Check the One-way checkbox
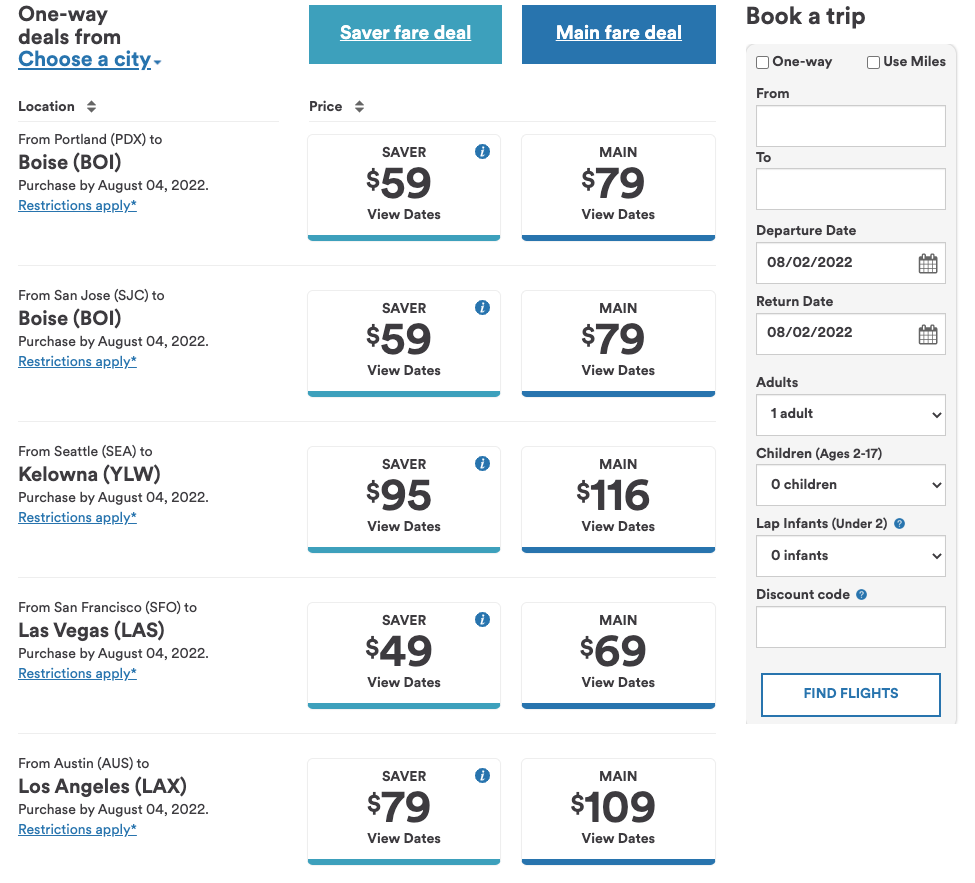 pos(763,62)
